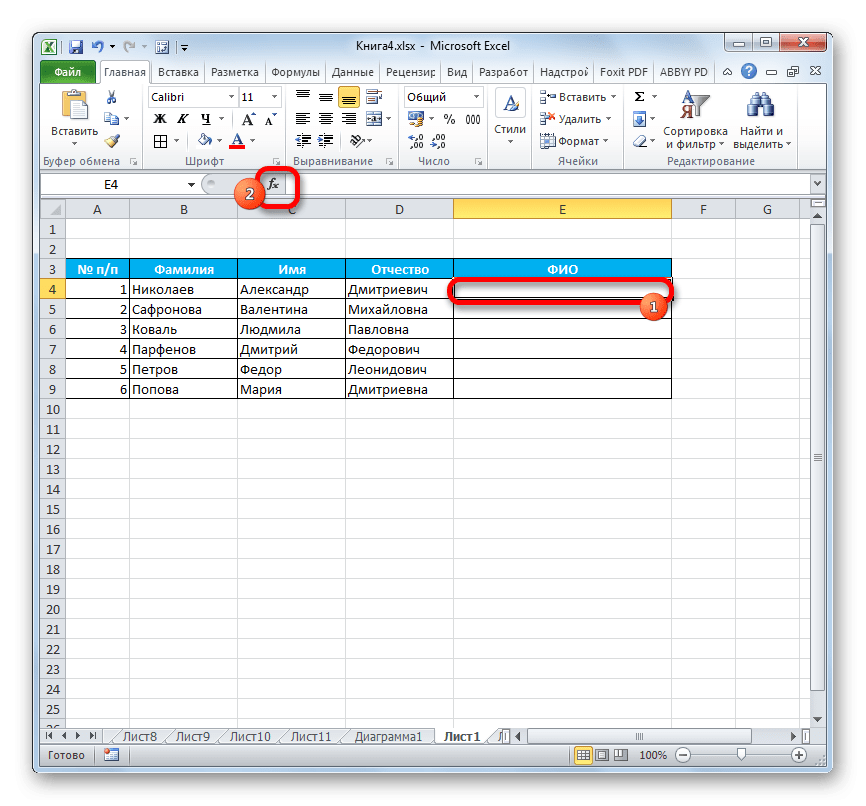Click the Найти и выделить button
Screen dimensions: 866x806
762,119
